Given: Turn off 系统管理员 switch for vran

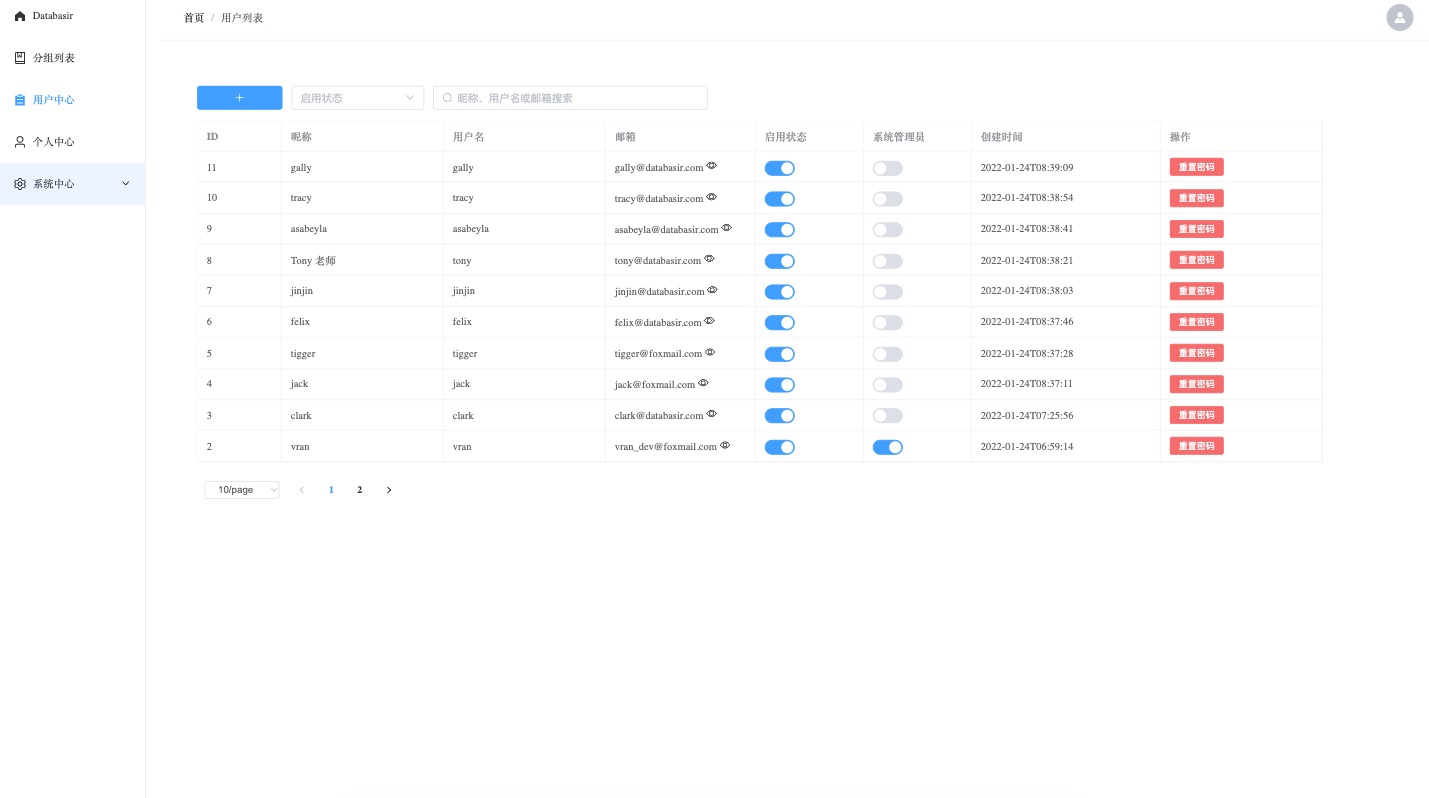Looking at the screenshot, I should (887, 447).
